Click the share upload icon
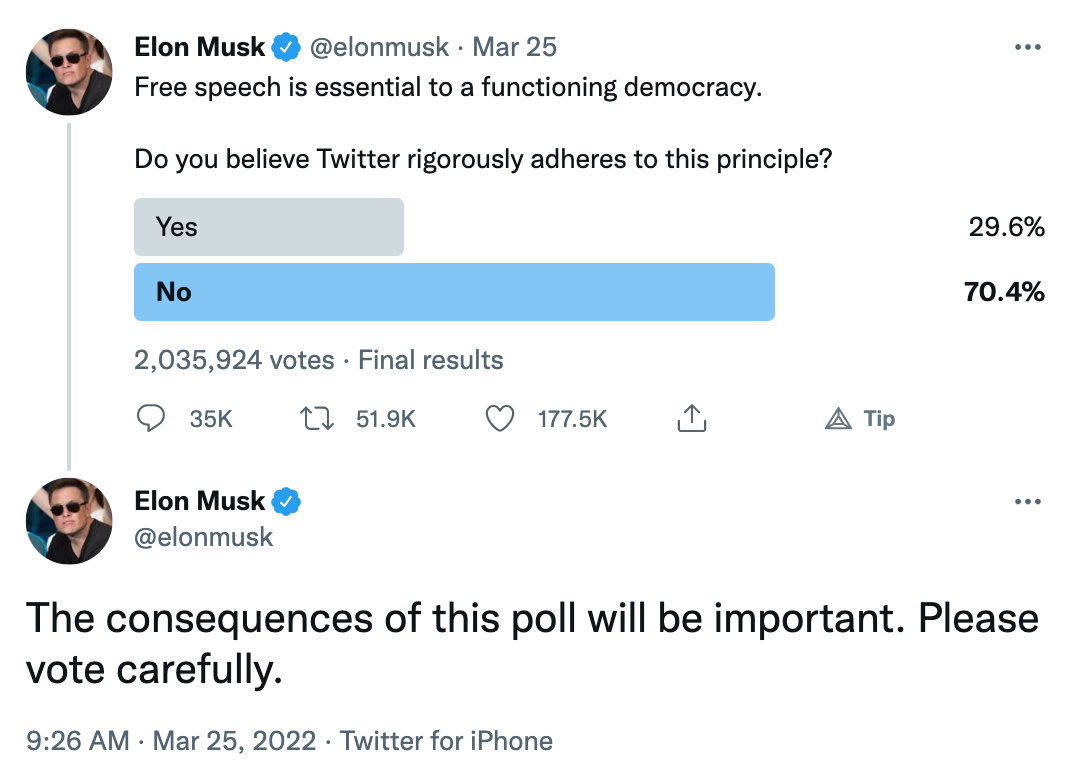1070x778 pixels. tap(691, 418)
